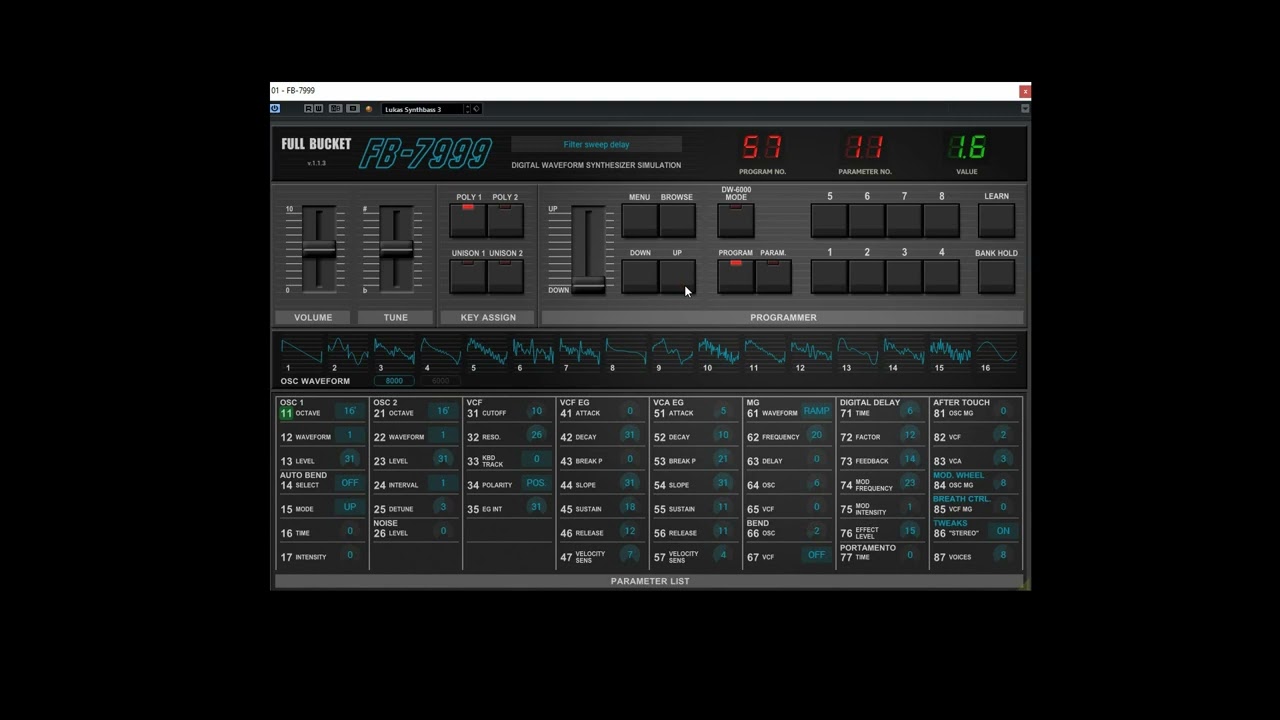The width and height of the screenshot is (1280, 720).
Task: Switch waveform set to 6000
Action: [440, 381]
